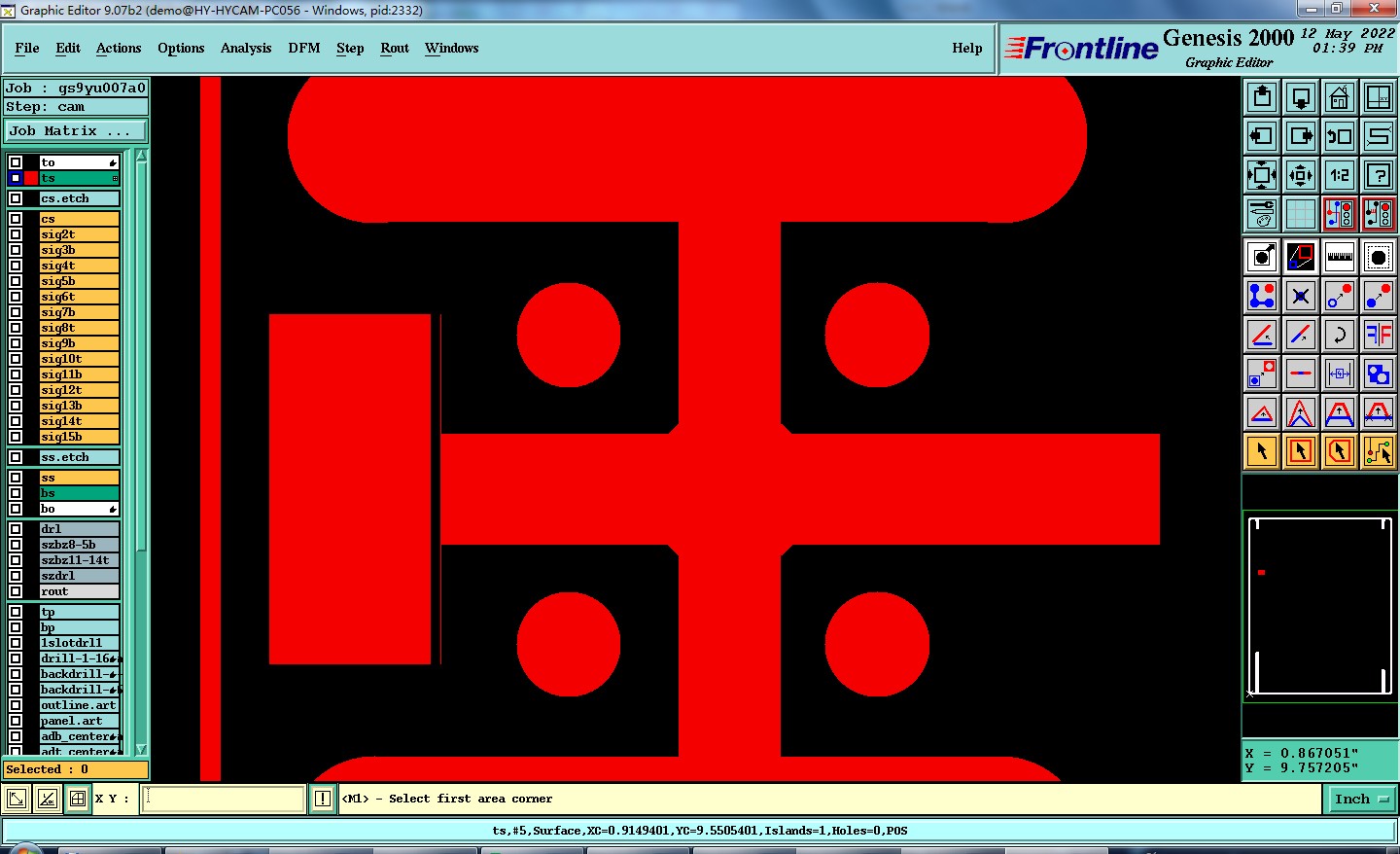1400x854 pixels.
Task: Click the marker on ts layer row
Action: point(115,179)
